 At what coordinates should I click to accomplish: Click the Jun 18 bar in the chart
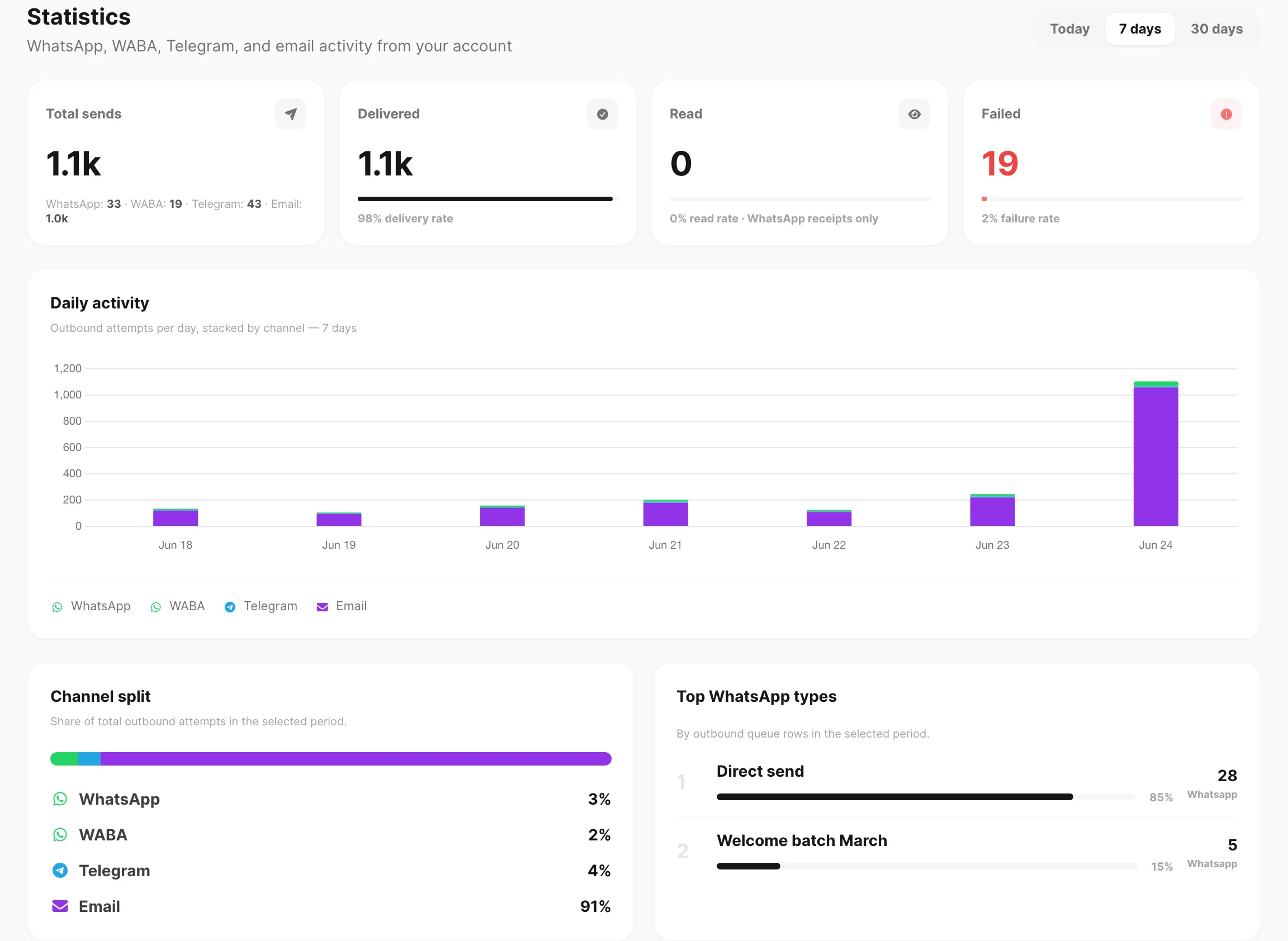pyautogui.click(x=176, y=517)
